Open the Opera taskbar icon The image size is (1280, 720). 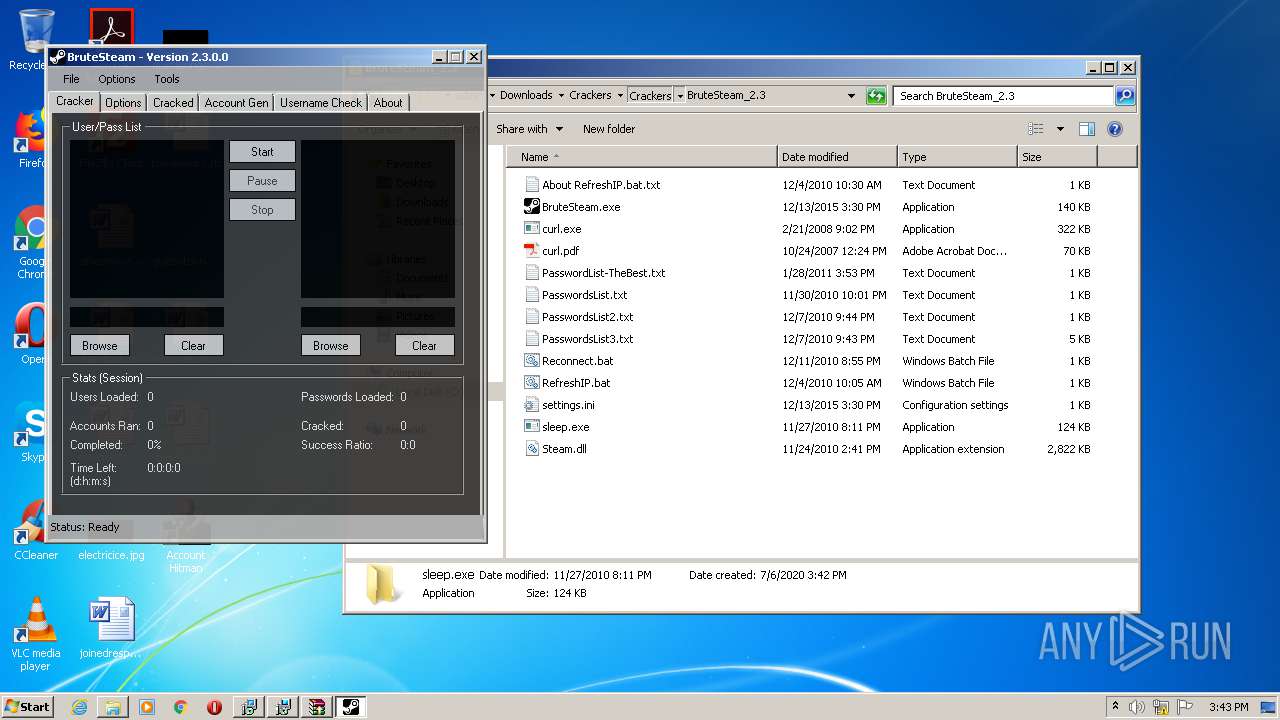[214, 707]
